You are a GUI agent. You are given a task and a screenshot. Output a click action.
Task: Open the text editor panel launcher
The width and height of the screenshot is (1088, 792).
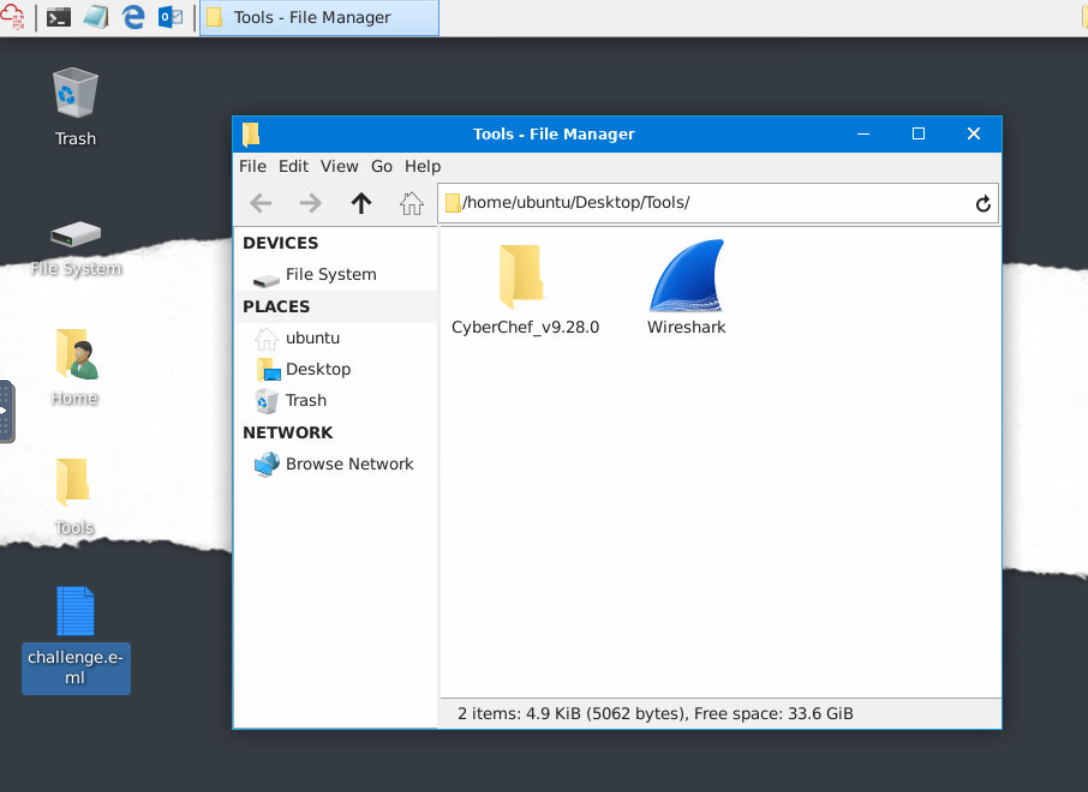(x=96, y=17)
